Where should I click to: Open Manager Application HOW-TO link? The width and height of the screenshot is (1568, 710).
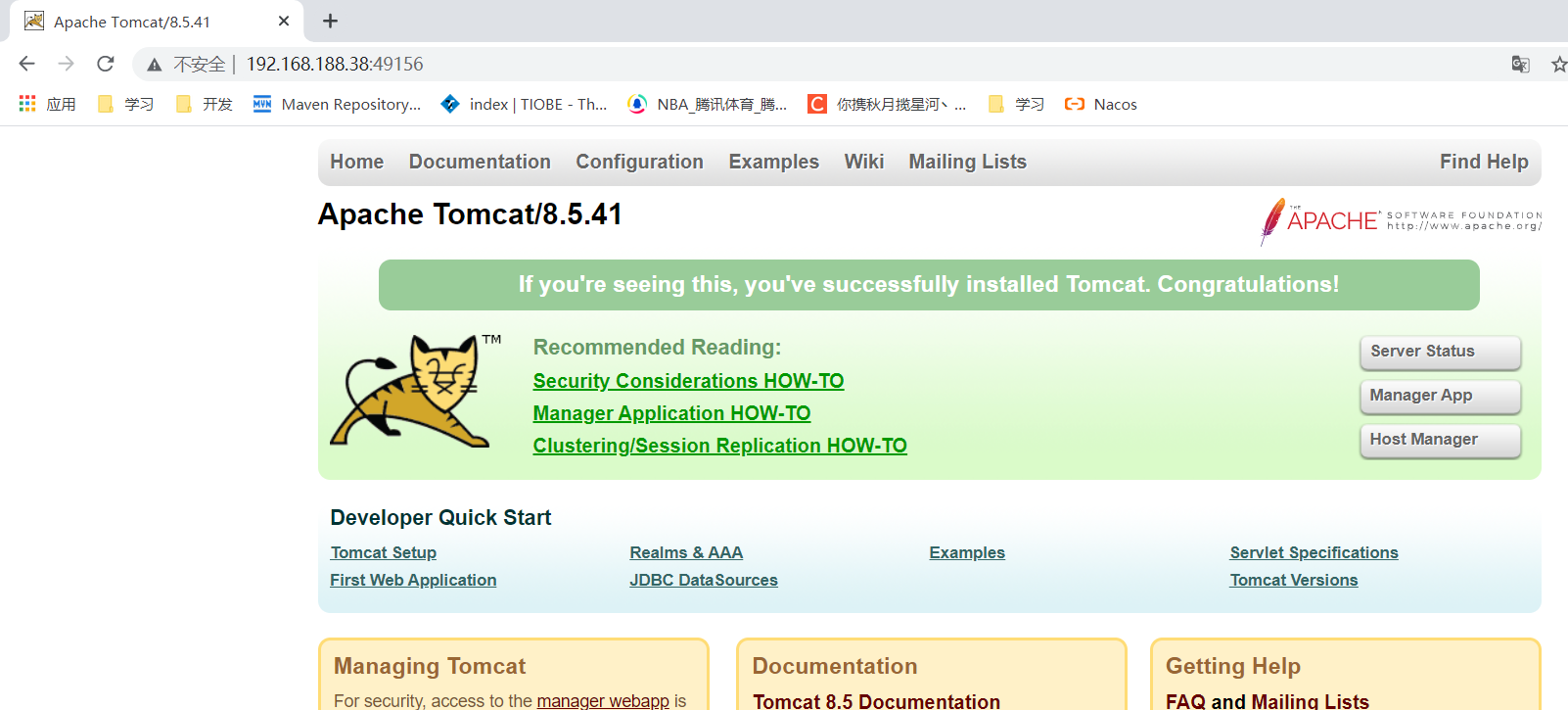coord(671,413)
